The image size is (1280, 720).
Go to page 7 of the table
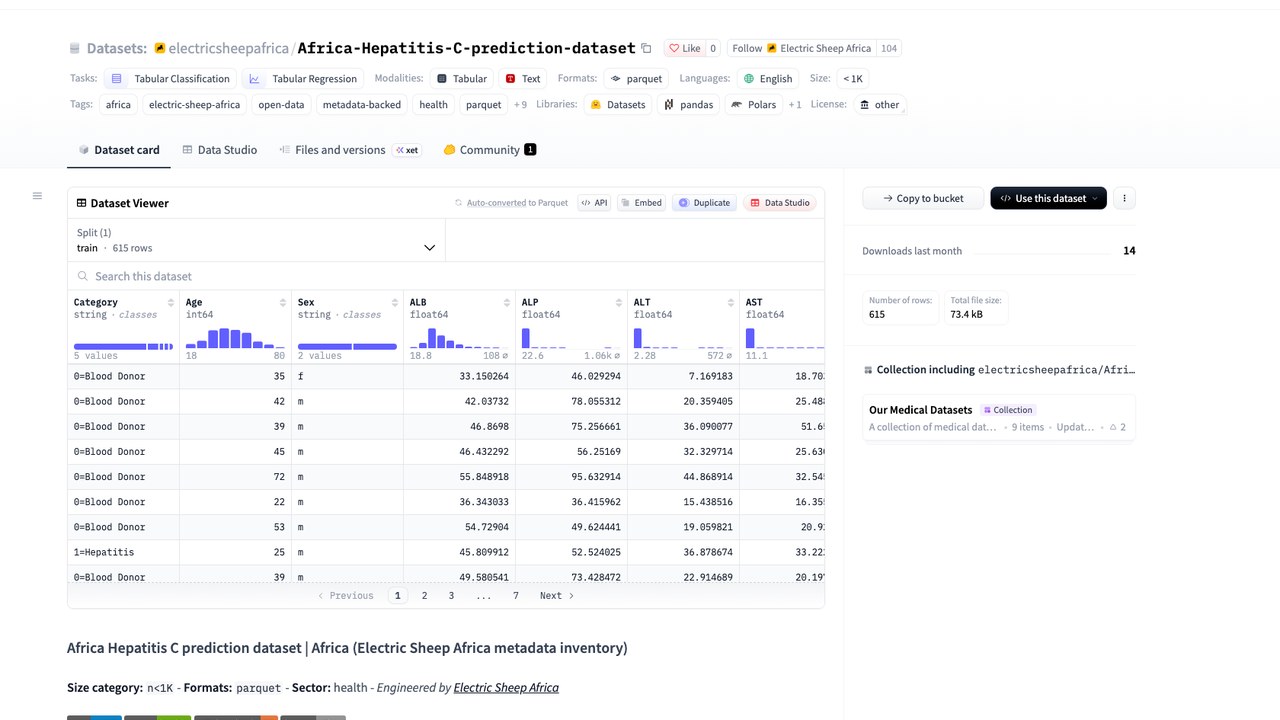(516, 595)
